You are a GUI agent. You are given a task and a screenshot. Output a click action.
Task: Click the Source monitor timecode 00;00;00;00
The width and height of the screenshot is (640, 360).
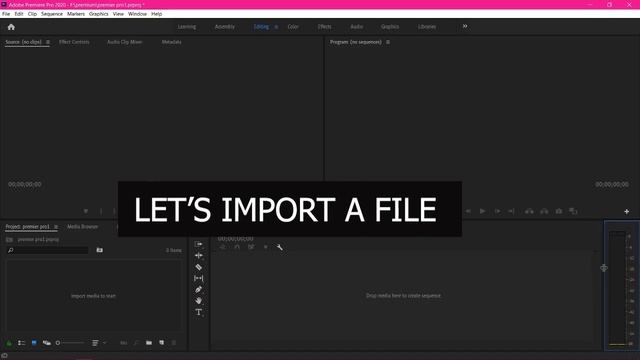[x=24, y=184]
